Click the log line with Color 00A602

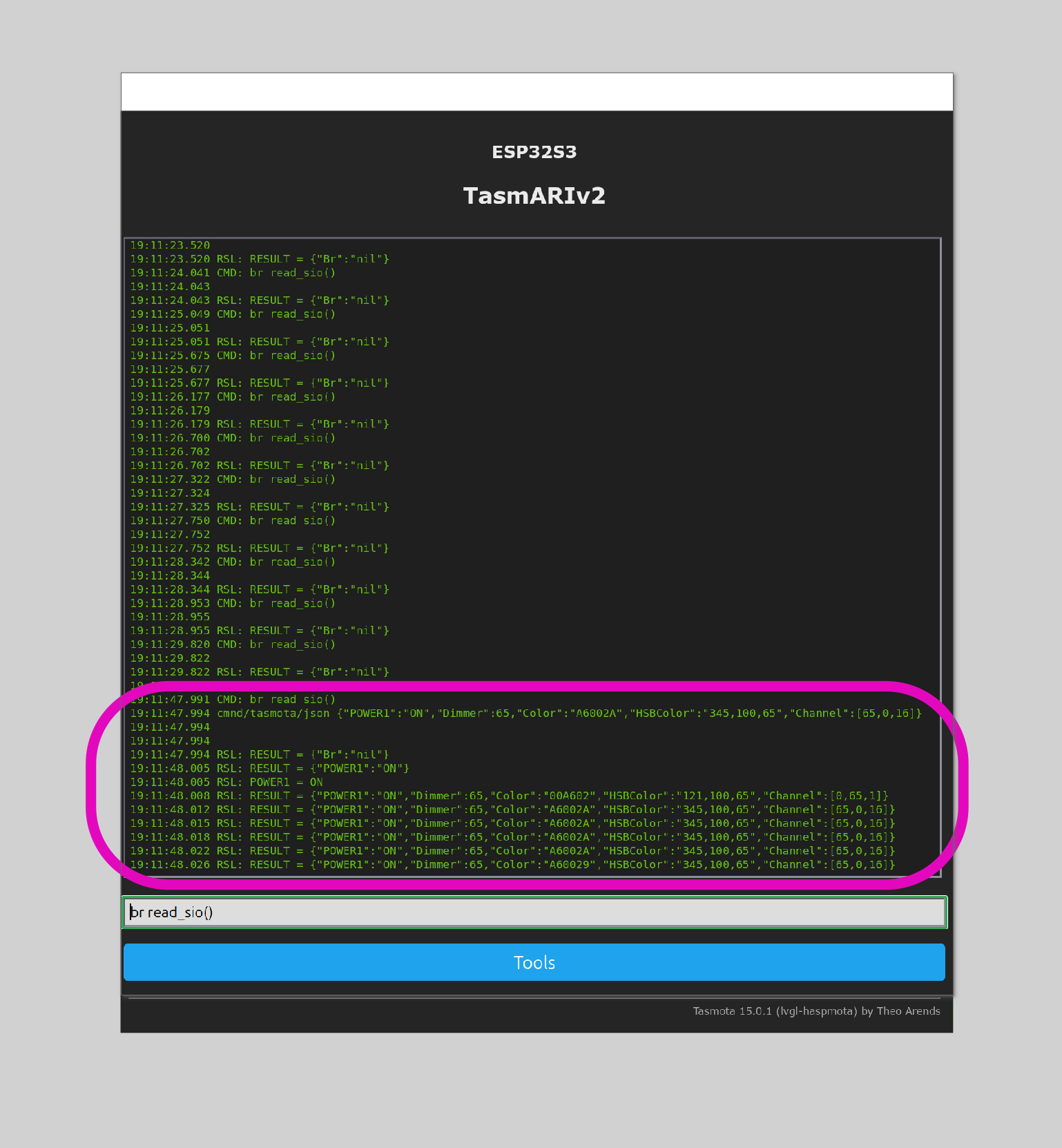tap(509, 796)
